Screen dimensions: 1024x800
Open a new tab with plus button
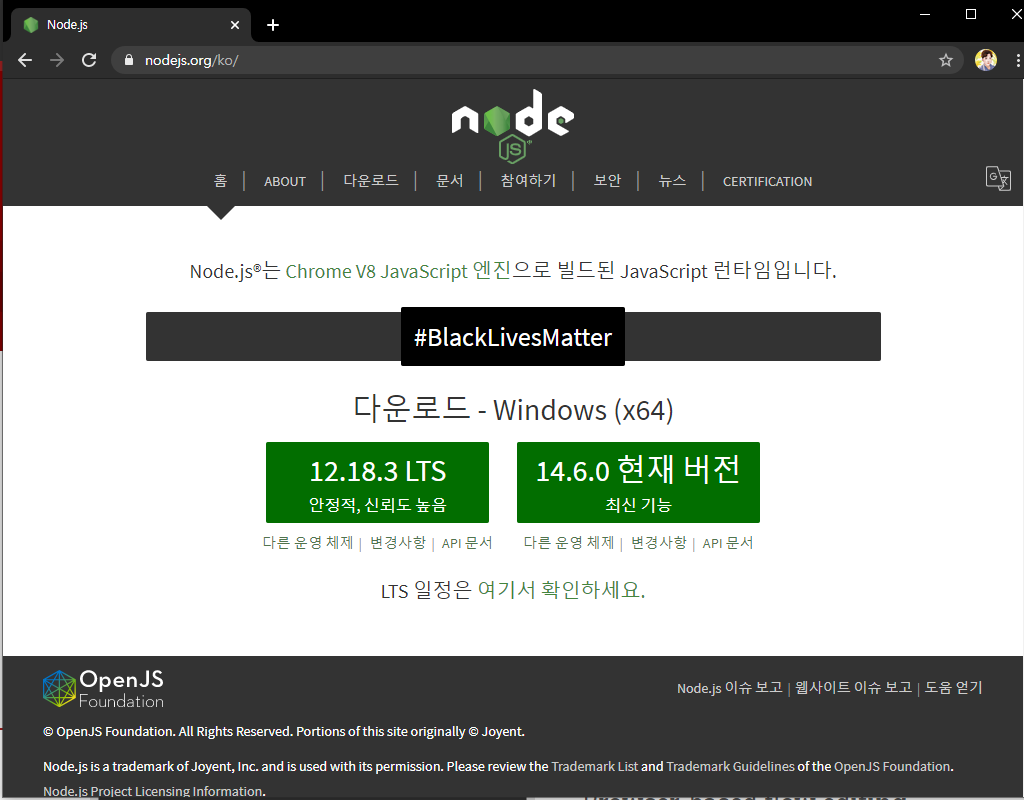[273, 25]
